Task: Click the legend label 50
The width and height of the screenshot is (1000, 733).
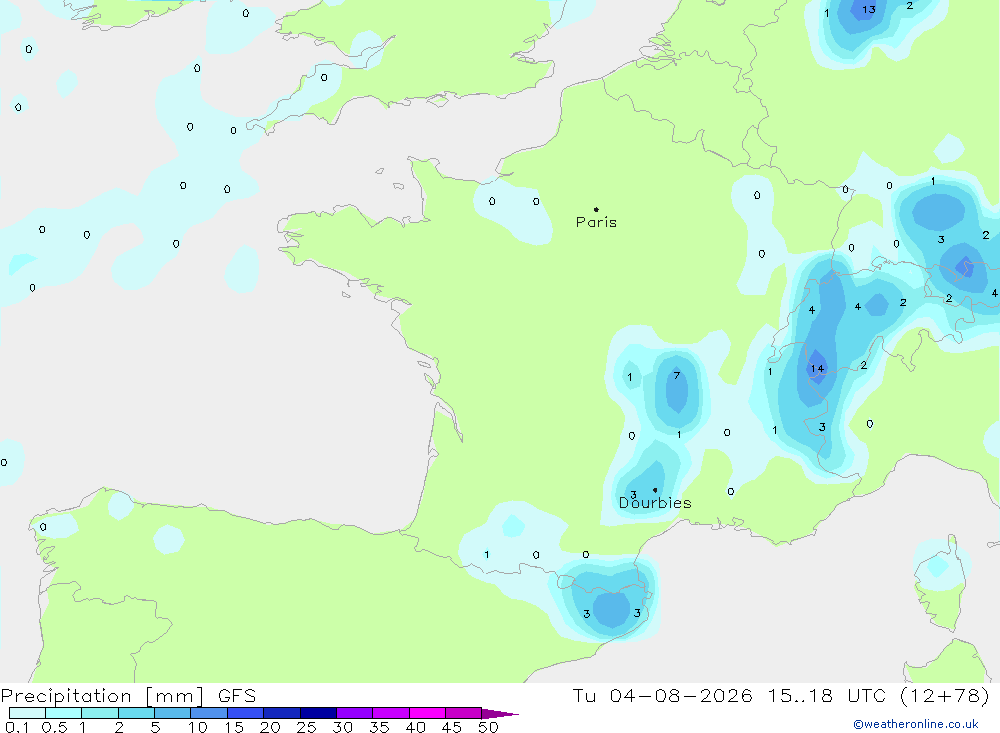Action: click(x=488, y=727)
